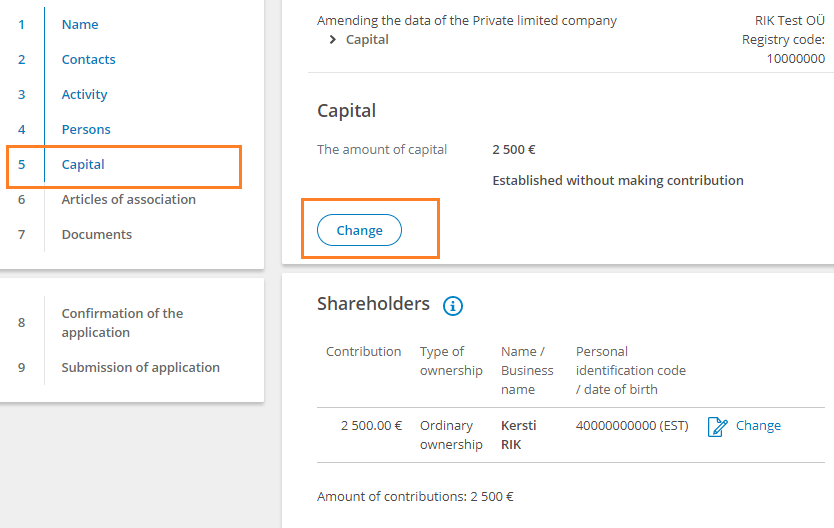The width and height of the screenshot is (834, 528).
Task: Open the Shareholders info icon
Action: 453,306
